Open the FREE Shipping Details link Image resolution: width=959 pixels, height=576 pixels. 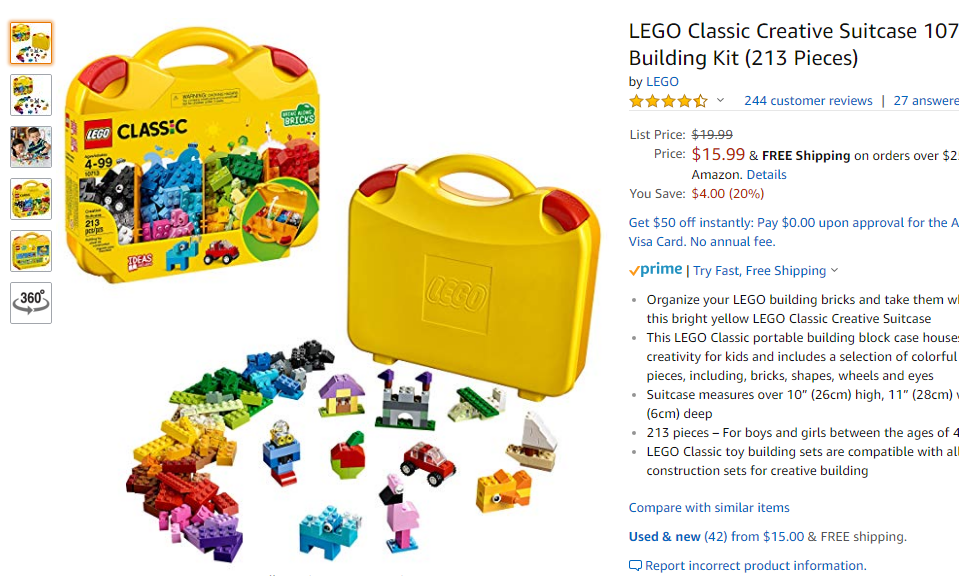pyautogui.click(x=766, y=174)
